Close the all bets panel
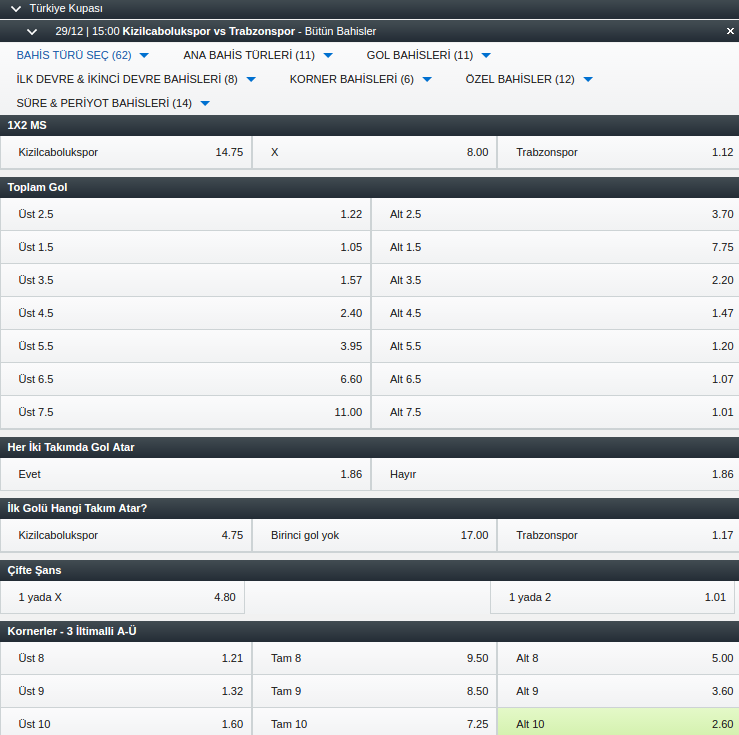 (x=730, y=31)
